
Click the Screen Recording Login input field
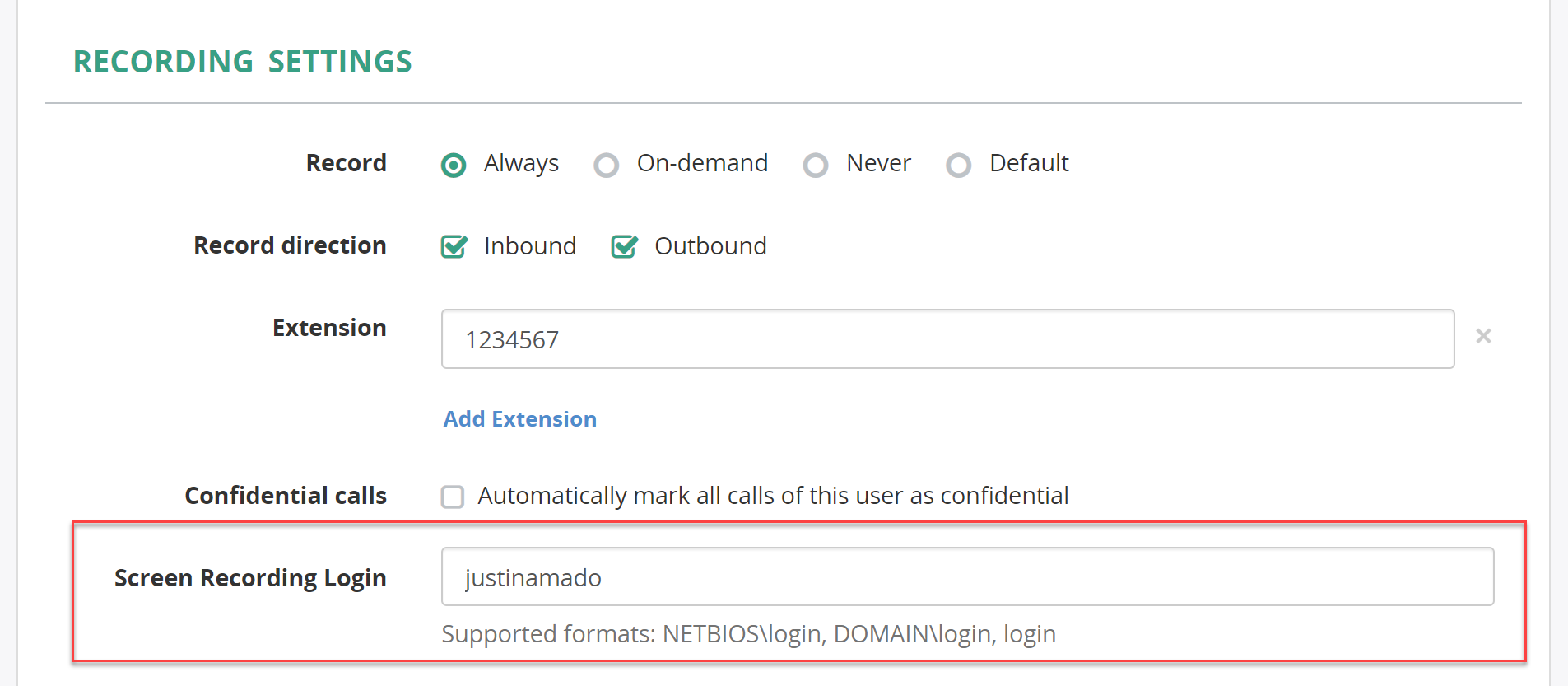(967, 576)
